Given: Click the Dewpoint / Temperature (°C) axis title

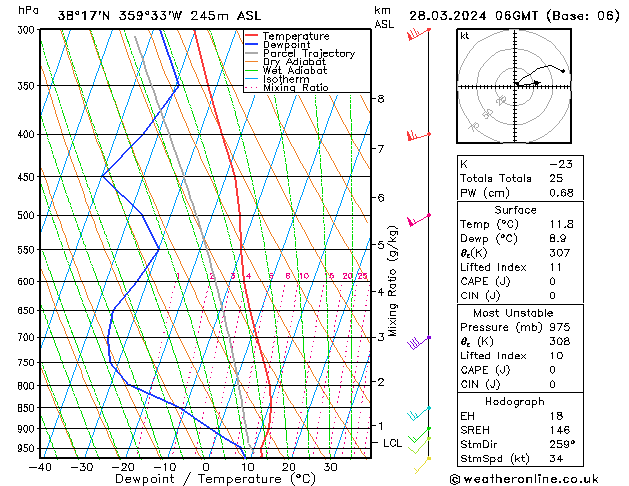Looking at the screenshot, I should click(x=215, y=479).
